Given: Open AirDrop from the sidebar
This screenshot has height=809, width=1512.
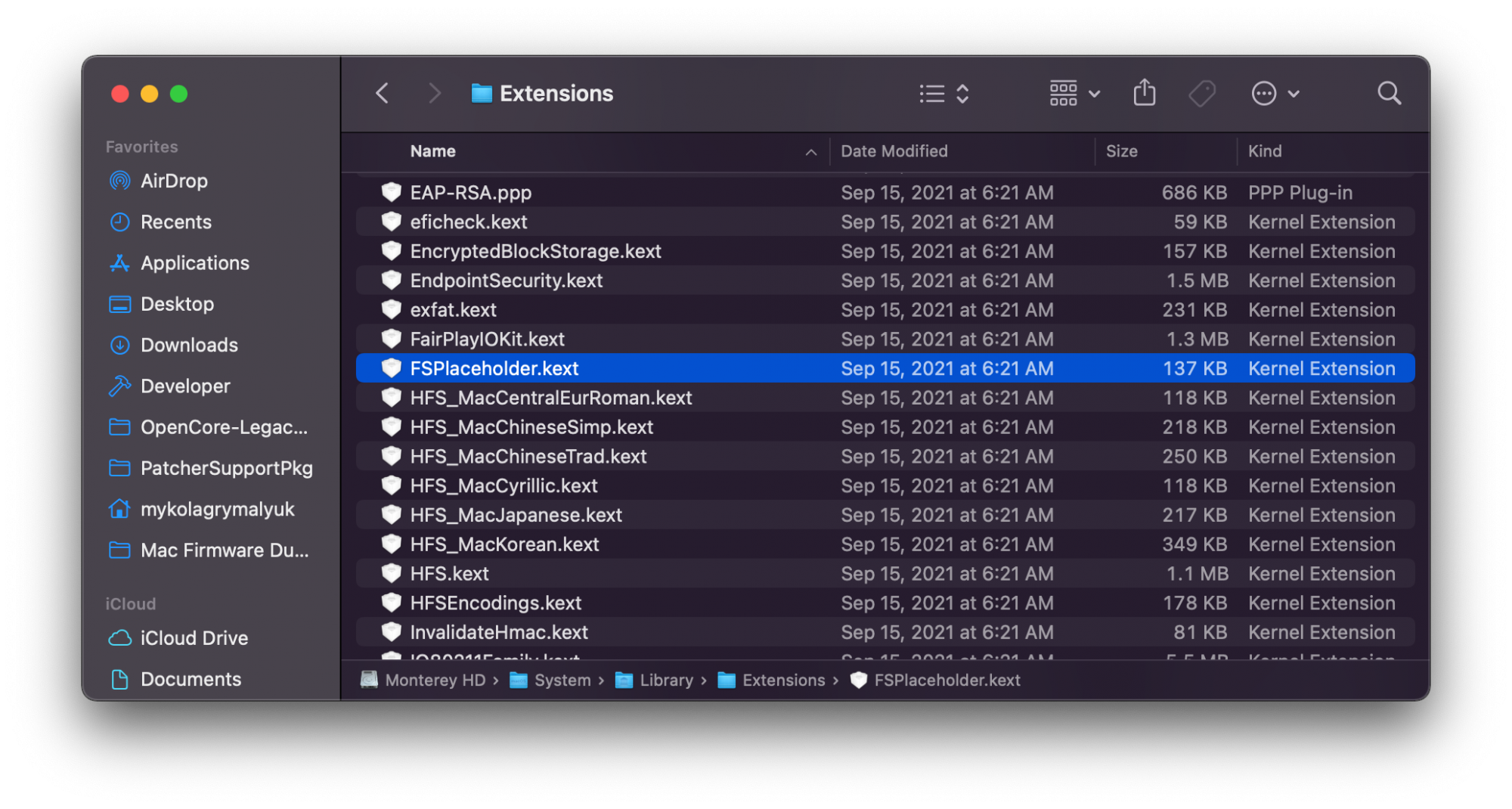Looking at the screenshot, I should 173,181.
